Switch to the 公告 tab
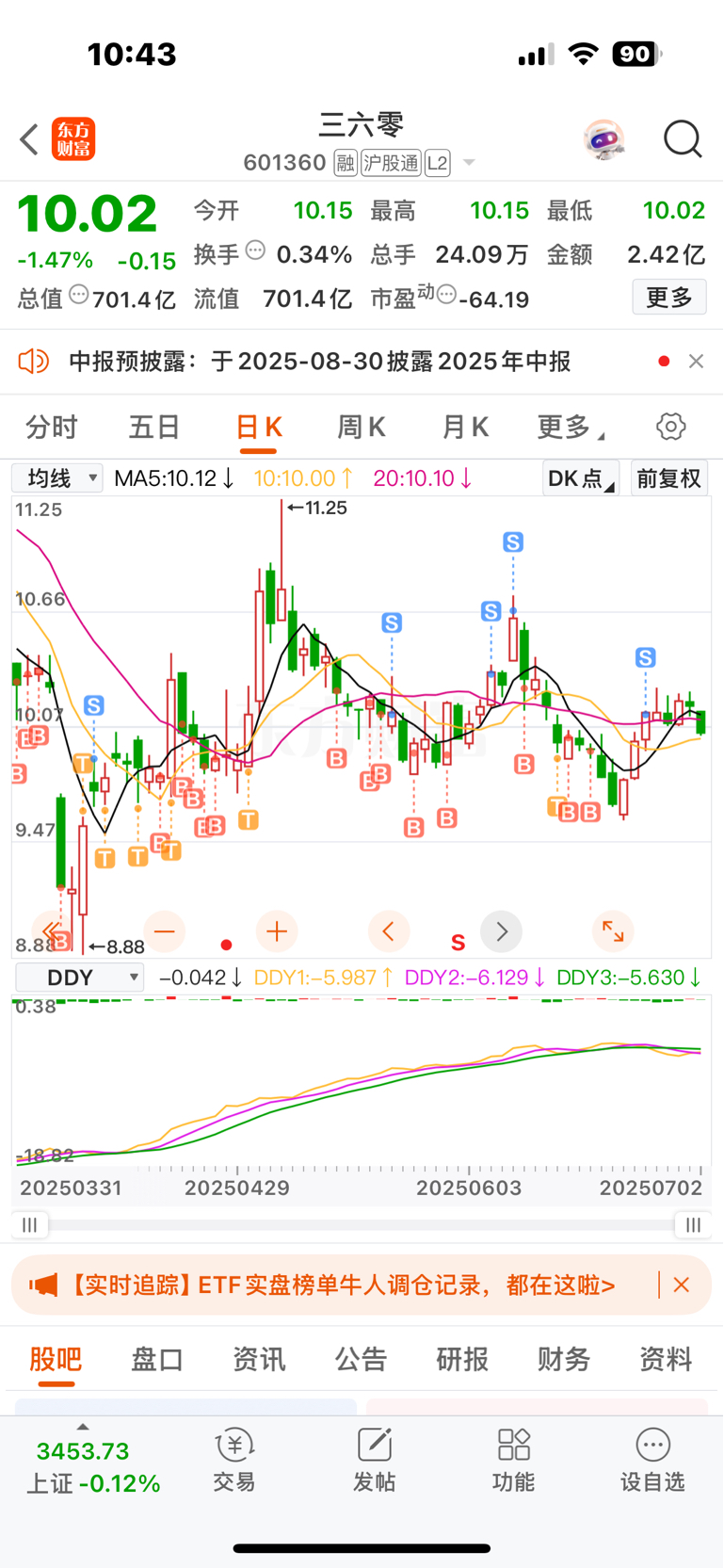 pos(361,1359)
